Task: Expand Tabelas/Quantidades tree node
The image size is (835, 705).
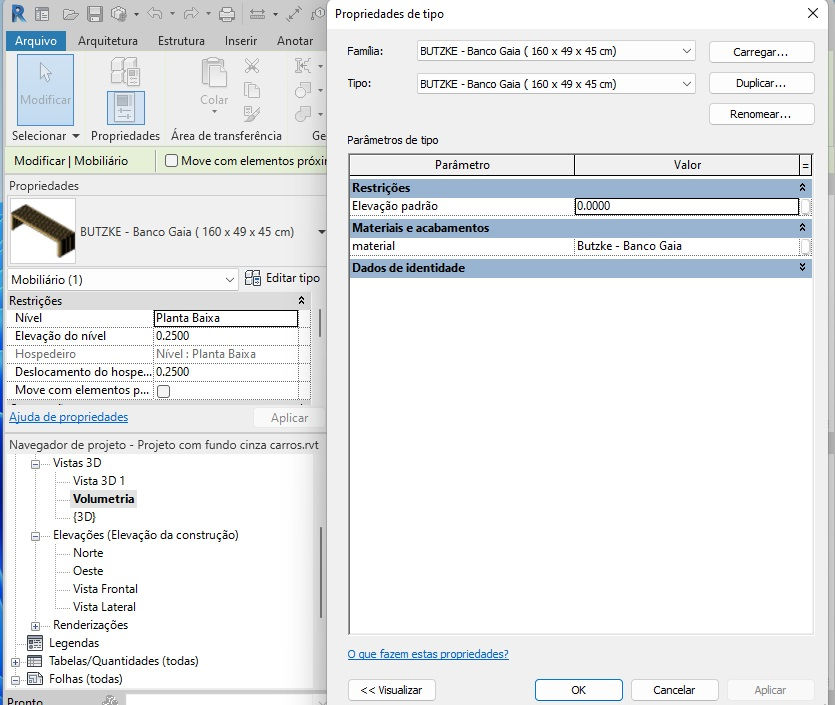Action: [15, 662]
